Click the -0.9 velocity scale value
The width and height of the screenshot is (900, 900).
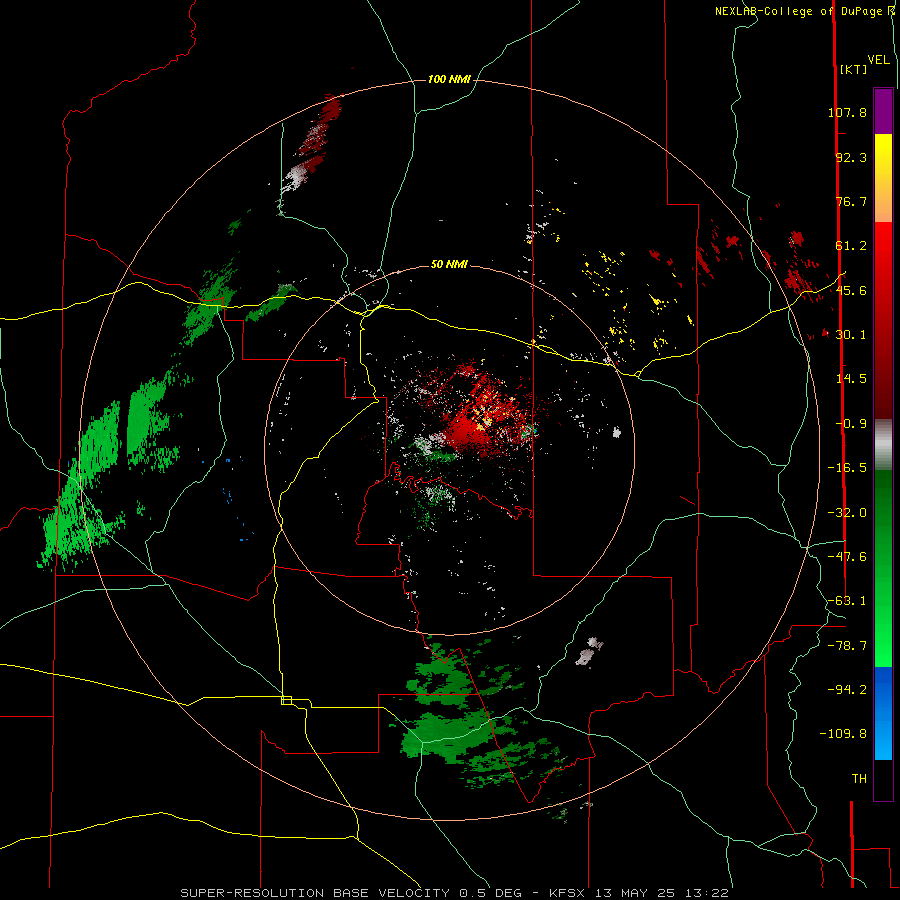pos(851,424)
